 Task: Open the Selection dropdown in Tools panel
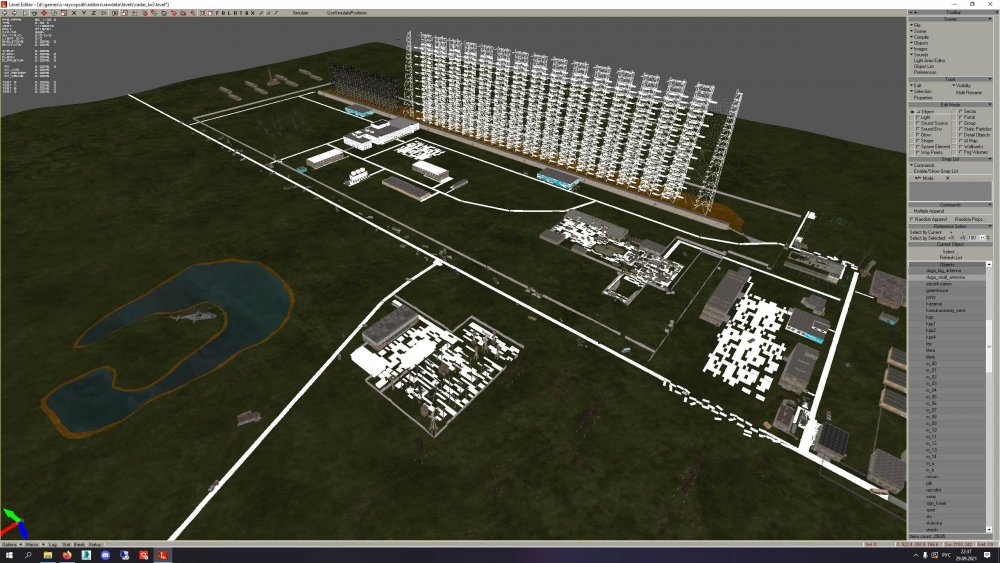pyautogui.click(x=921, y=91)
